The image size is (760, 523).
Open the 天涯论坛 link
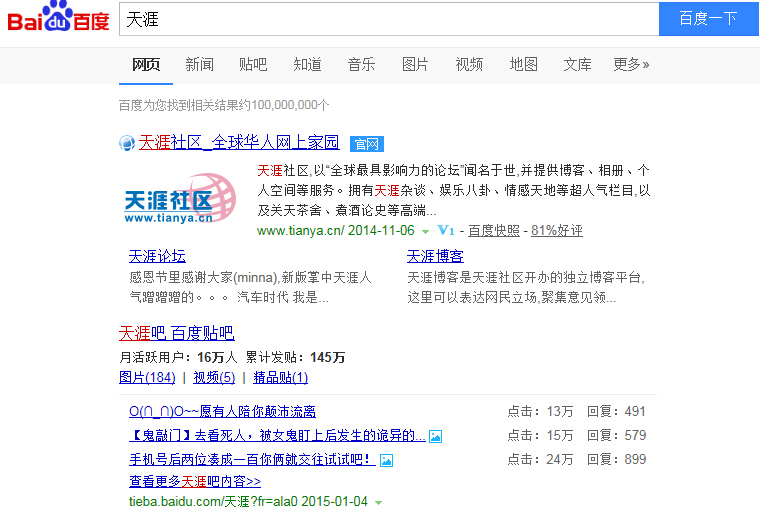[x=157, y=256]
